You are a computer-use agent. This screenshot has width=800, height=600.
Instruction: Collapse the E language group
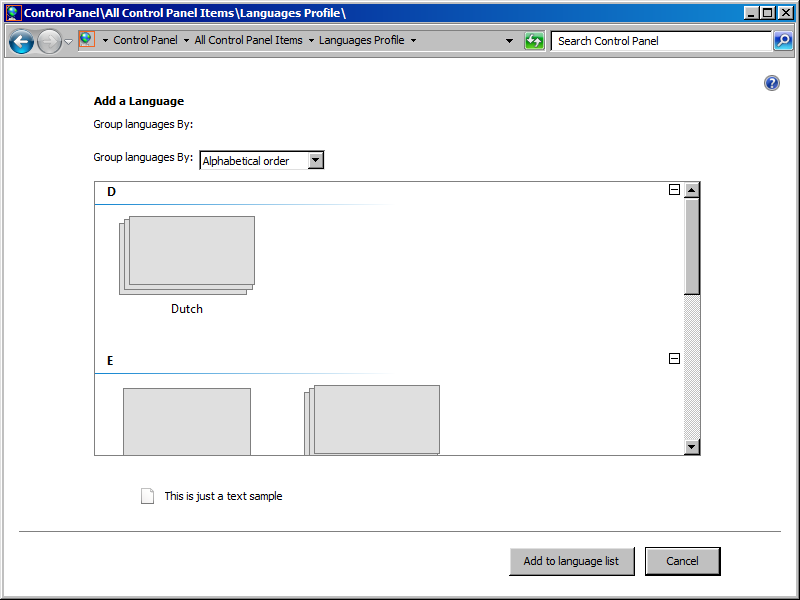tap(675, 357)
